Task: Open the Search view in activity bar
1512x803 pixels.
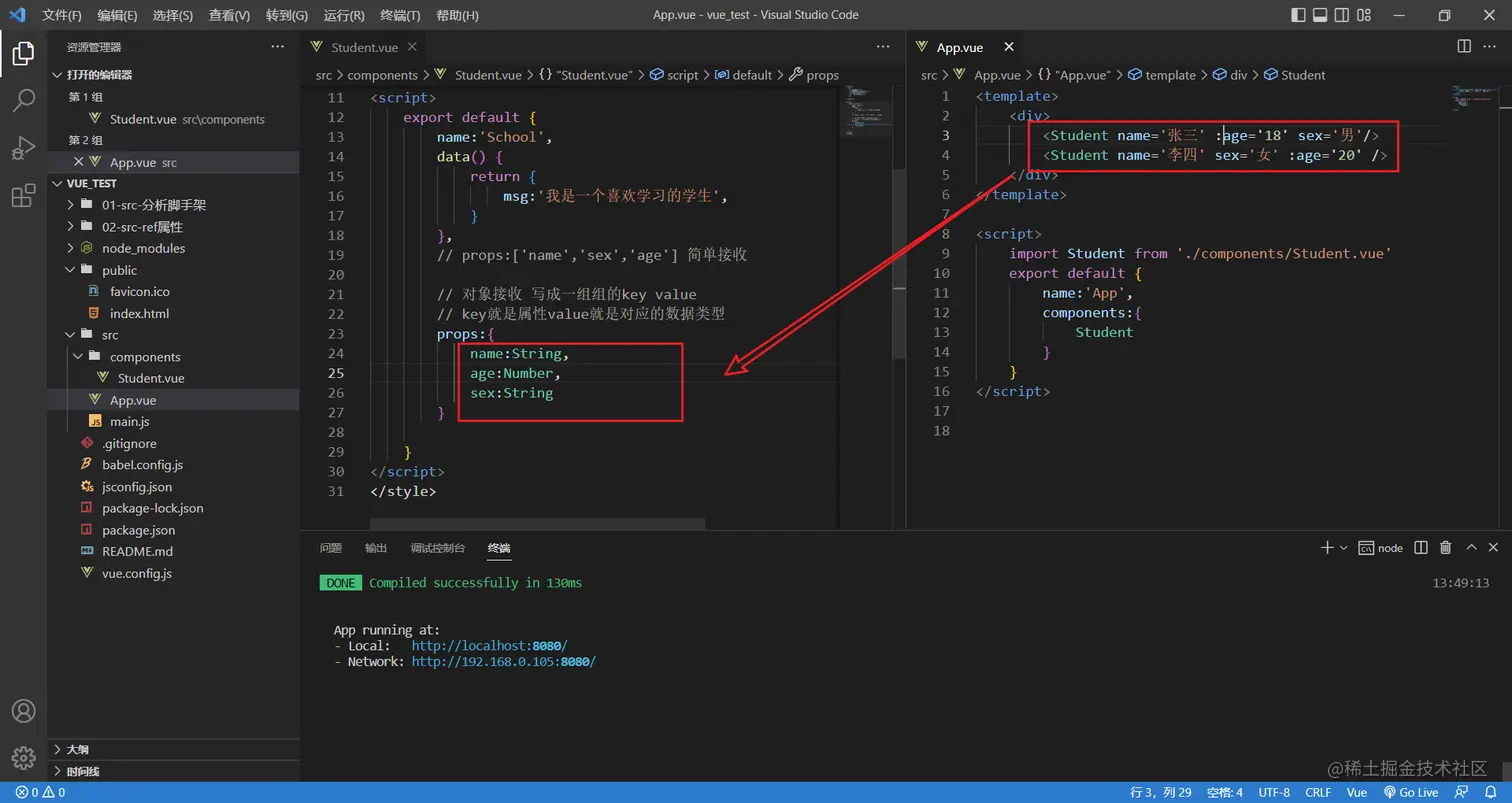Action: [x=23, y=100]
